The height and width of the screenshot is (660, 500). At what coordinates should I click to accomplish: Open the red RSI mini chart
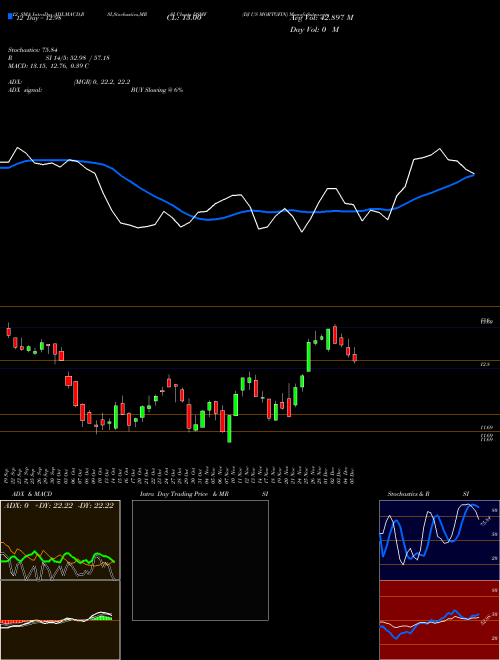(439, 620)
